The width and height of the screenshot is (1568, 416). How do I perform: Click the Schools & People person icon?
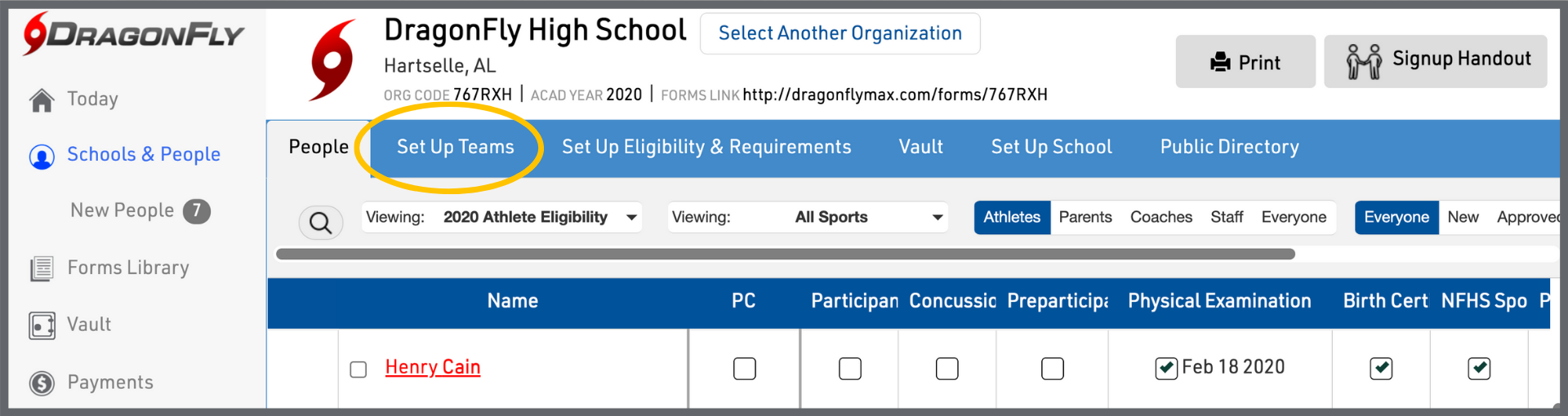(42, 156)
